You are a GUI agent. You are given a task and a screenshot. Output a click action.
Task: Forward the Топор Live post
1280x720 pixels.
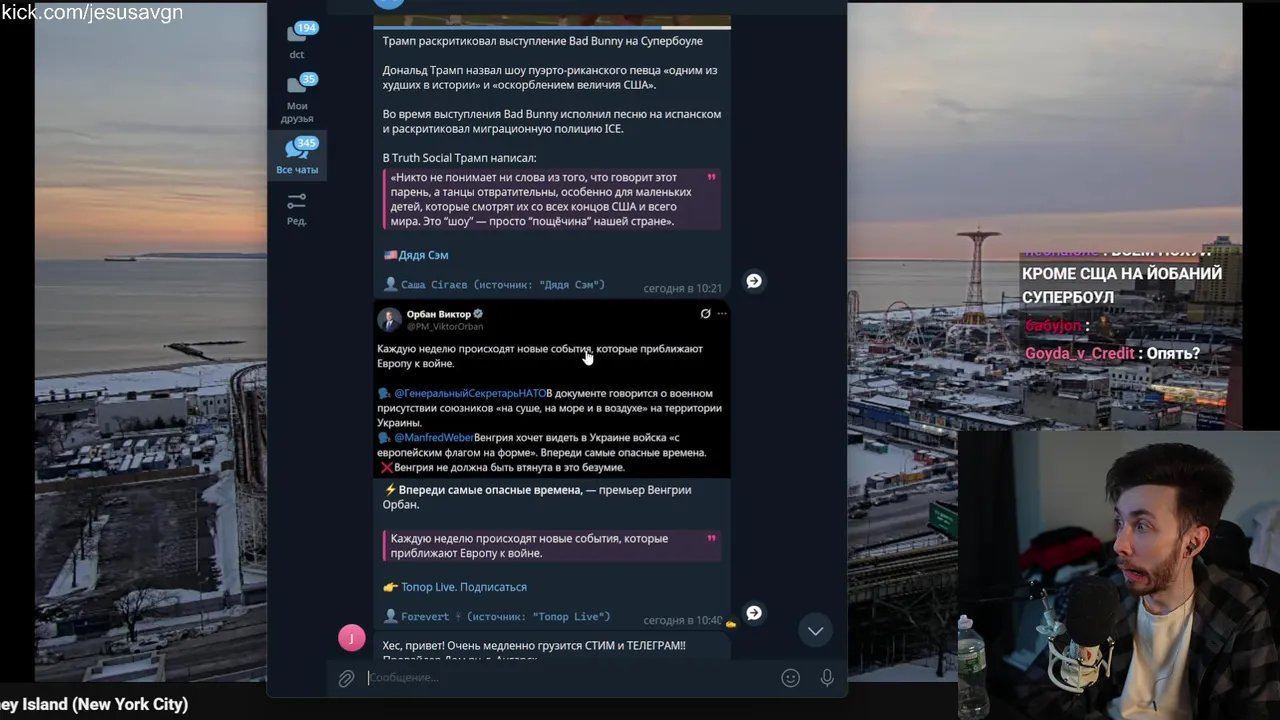pos(754,613)
